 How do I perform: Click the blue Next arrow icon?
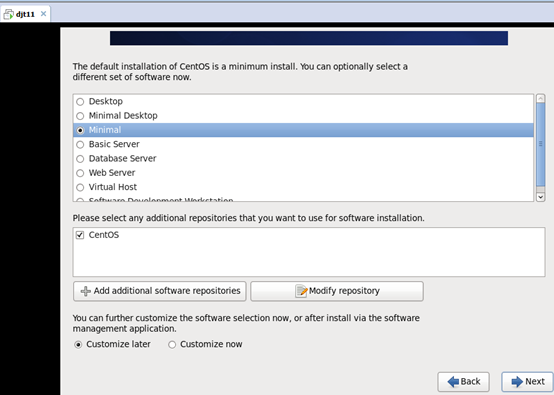pyautogui.click(x=517, y=382)
